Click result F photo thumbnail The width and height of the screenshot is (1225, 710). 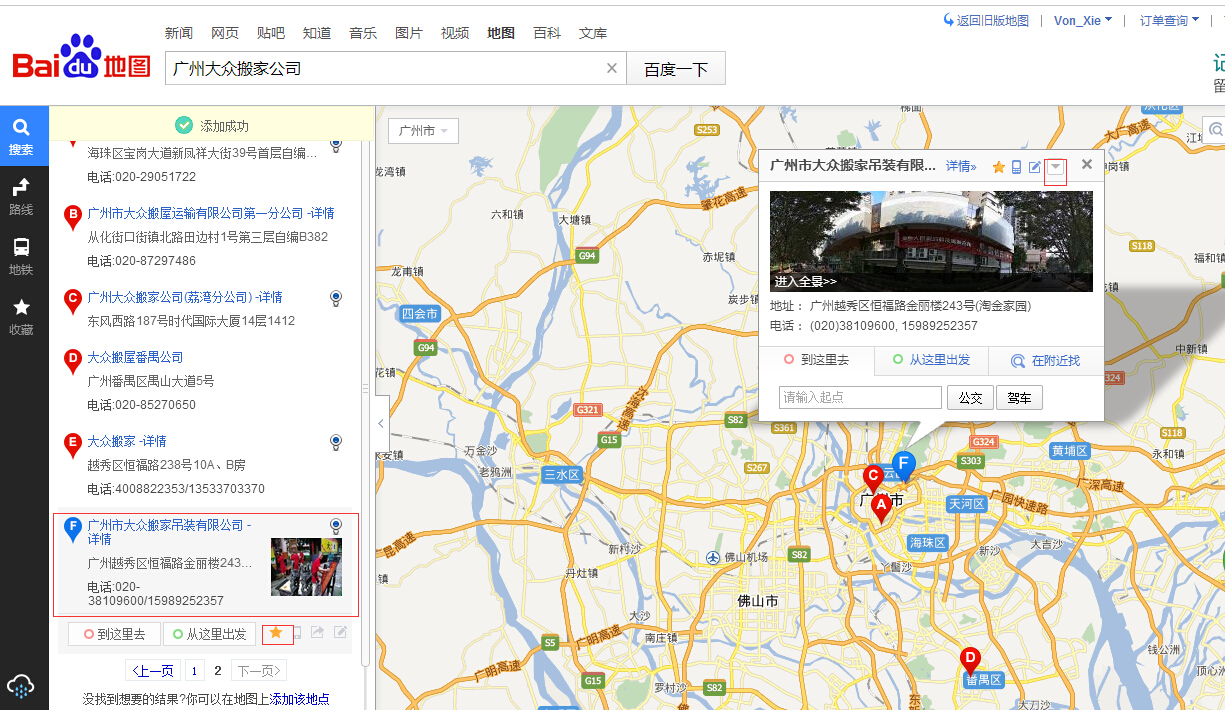[x=306, y=567]
